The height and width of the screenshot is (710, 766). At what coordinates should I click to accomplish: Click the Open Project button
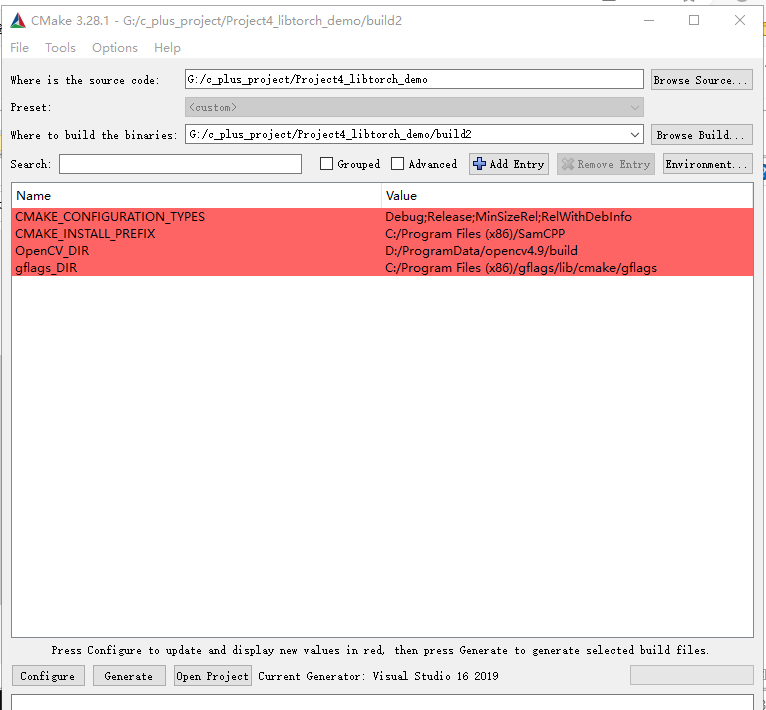click(x=213, y=676)
